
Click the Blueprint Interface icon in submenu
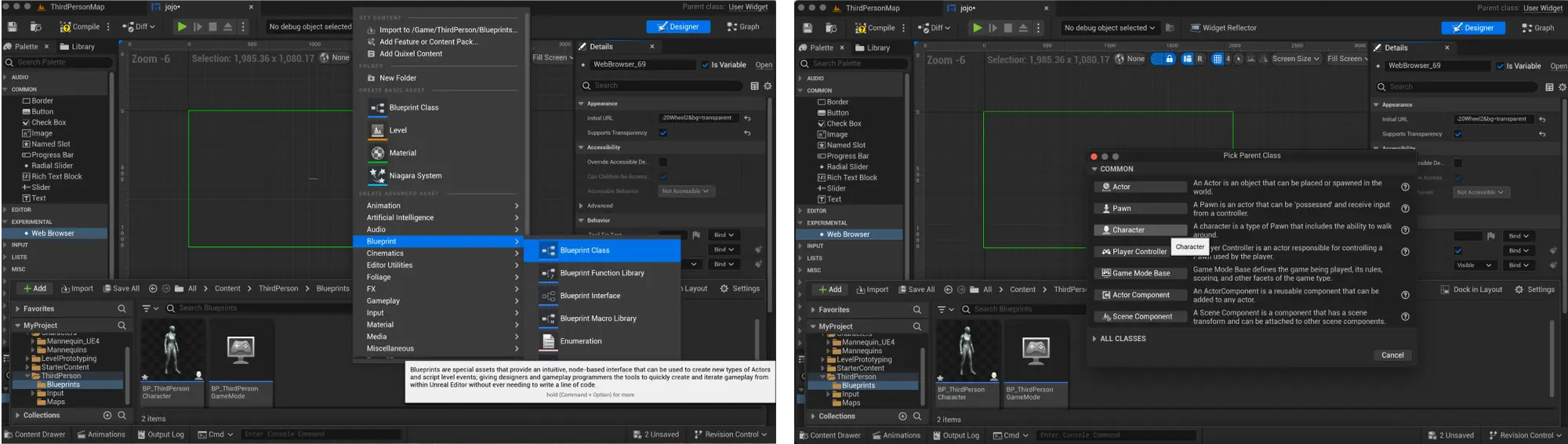tap(548, 296)
